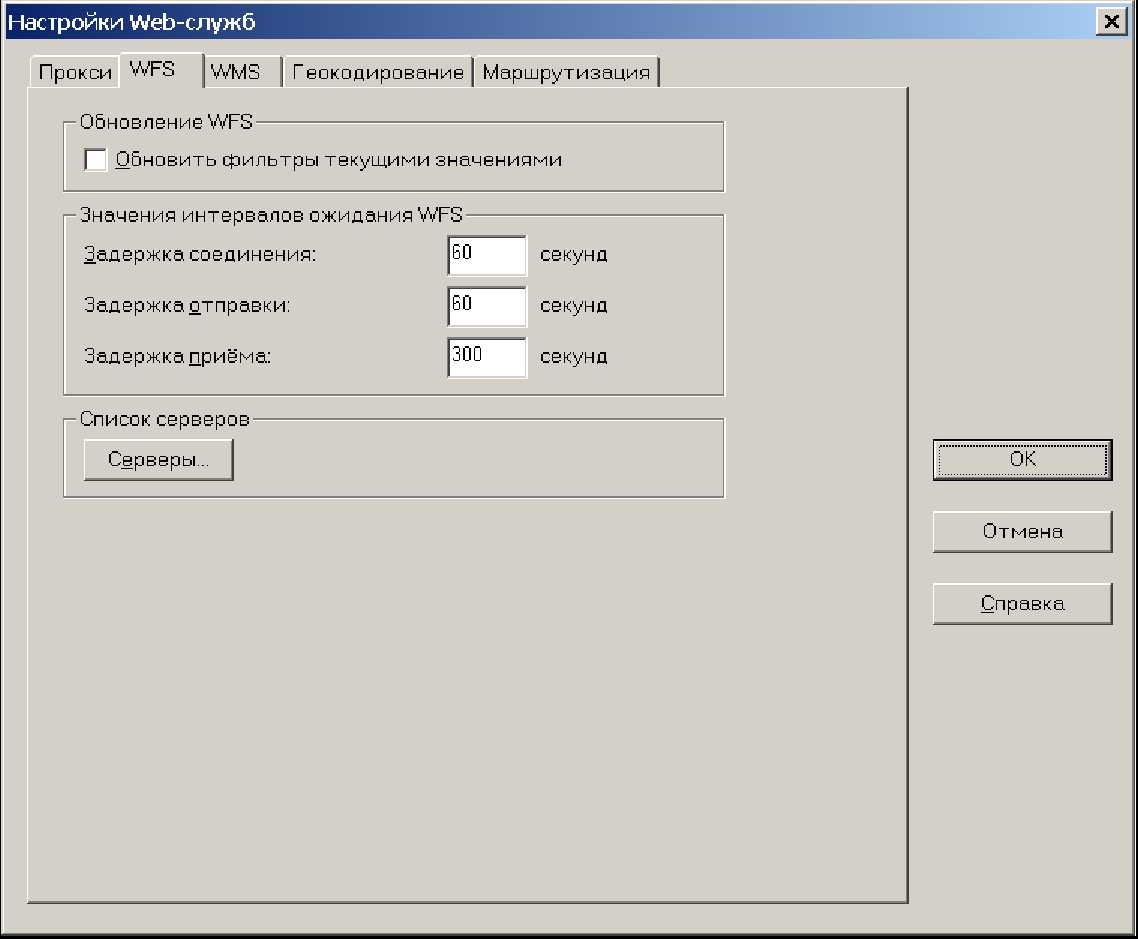
Task: Enable the Обновить фильтры текущими значениями checkbox
Action: click(96, 160)
